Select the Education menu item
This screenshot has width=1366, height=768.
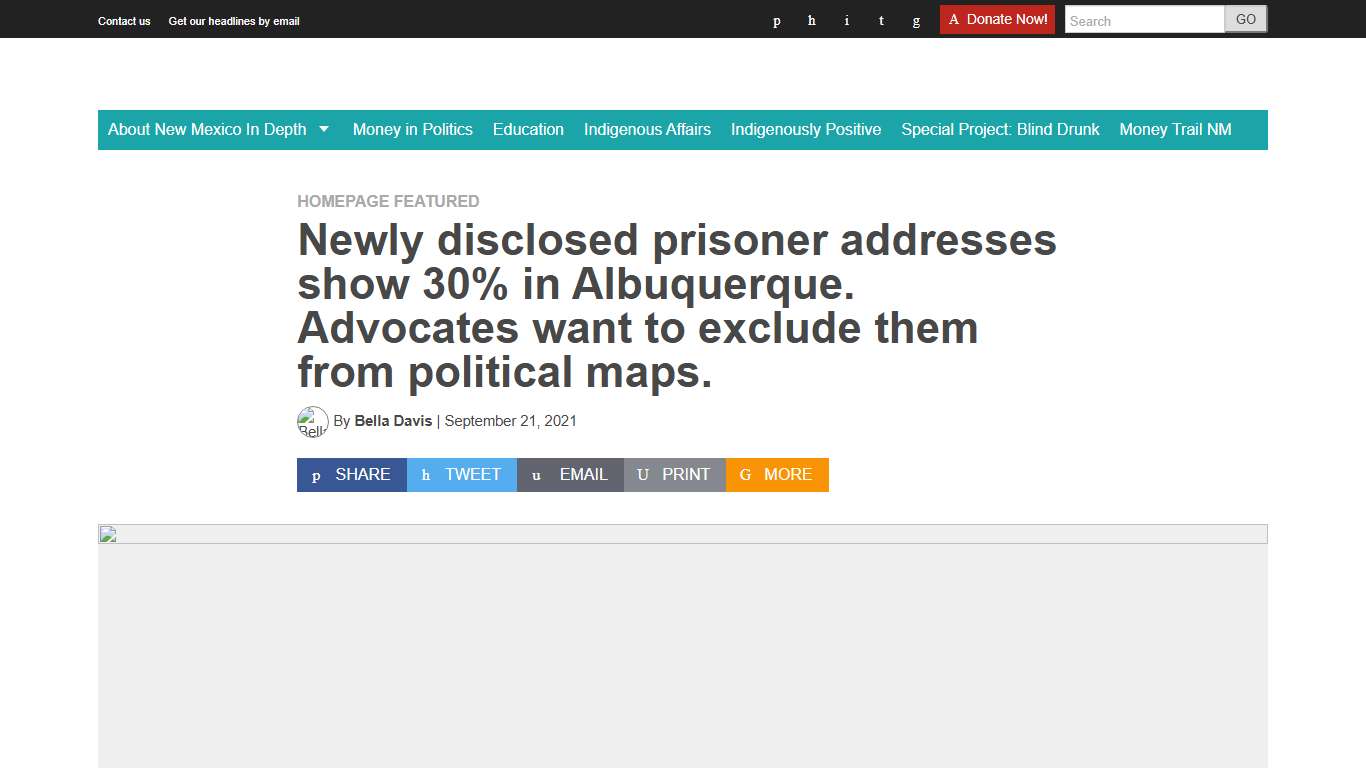coord(528,130)
